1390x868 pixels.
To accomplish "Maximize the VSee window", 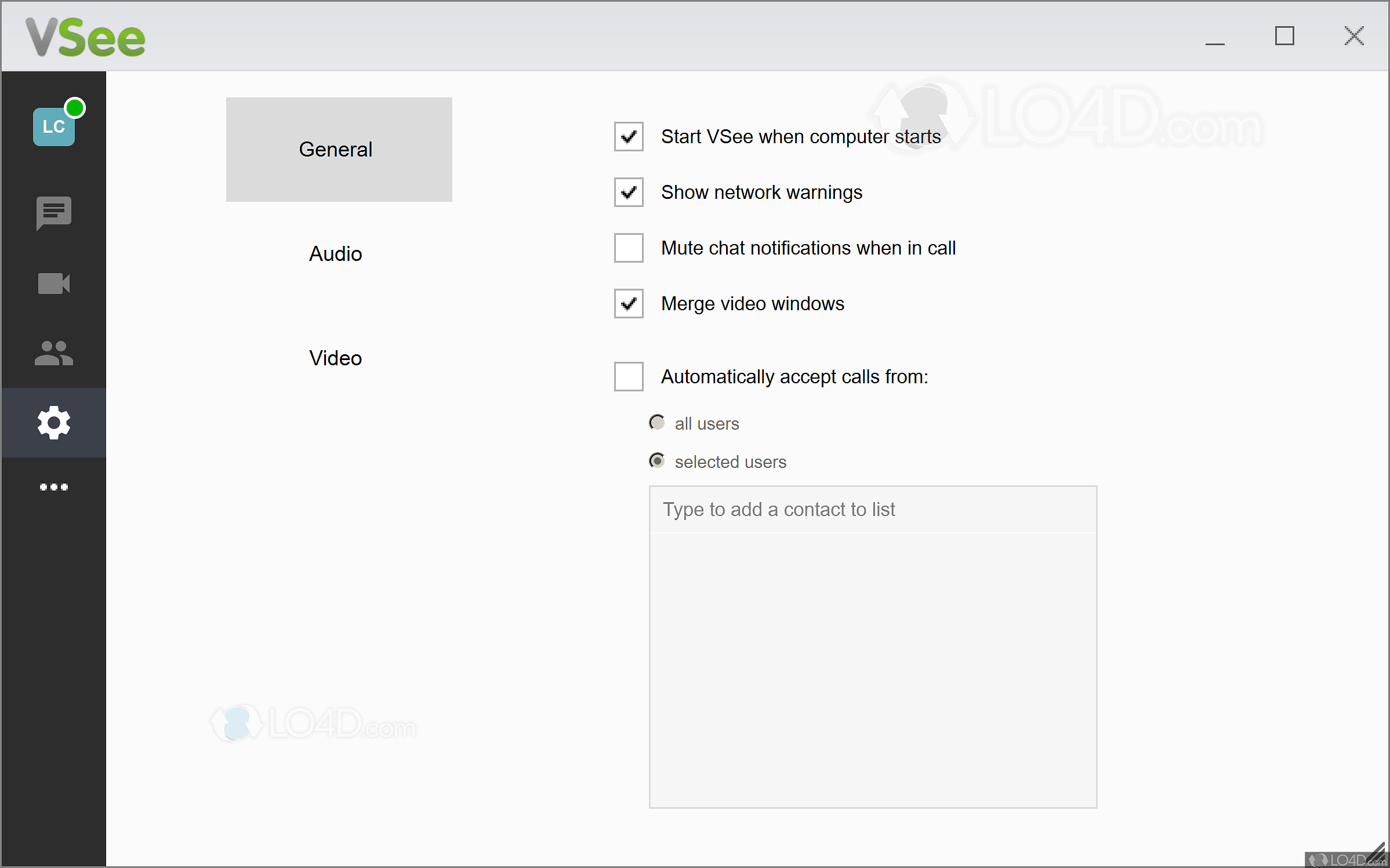I will pyautogui.click(x=1284, y=36).
